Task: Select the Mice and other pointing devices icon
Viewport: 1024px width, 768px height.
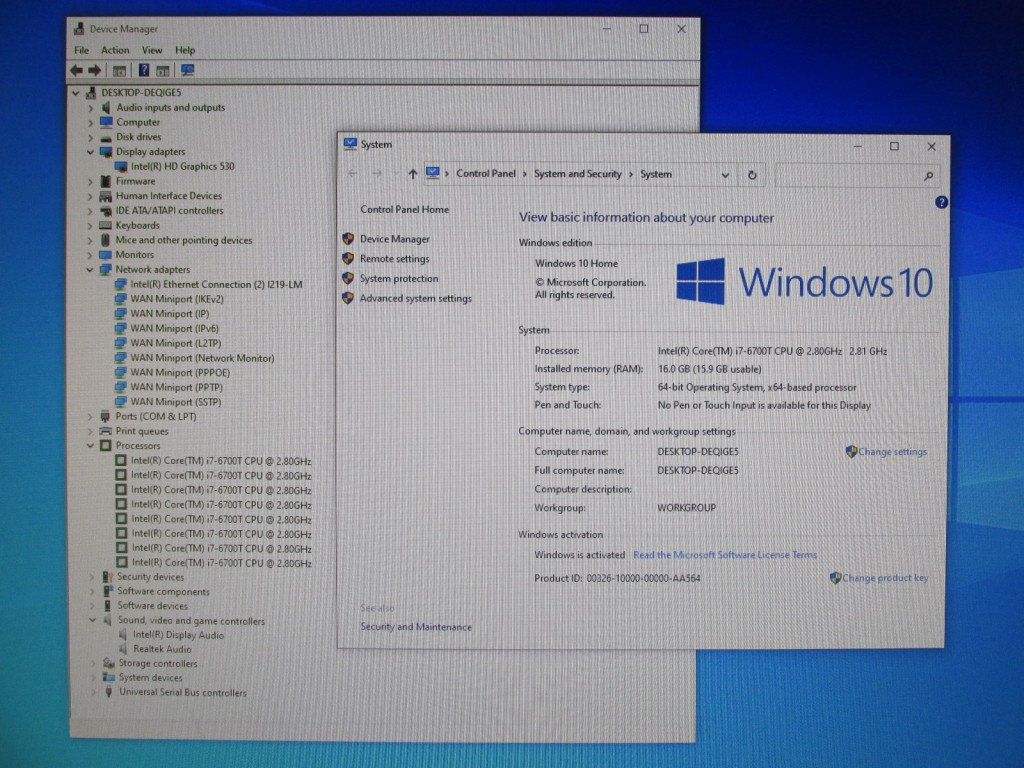Action: [106, 240]
